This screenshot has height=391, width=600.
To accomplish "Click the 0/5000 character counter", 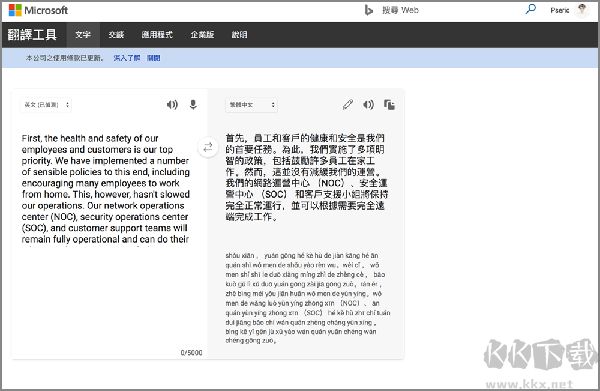I will pos(191,353).
